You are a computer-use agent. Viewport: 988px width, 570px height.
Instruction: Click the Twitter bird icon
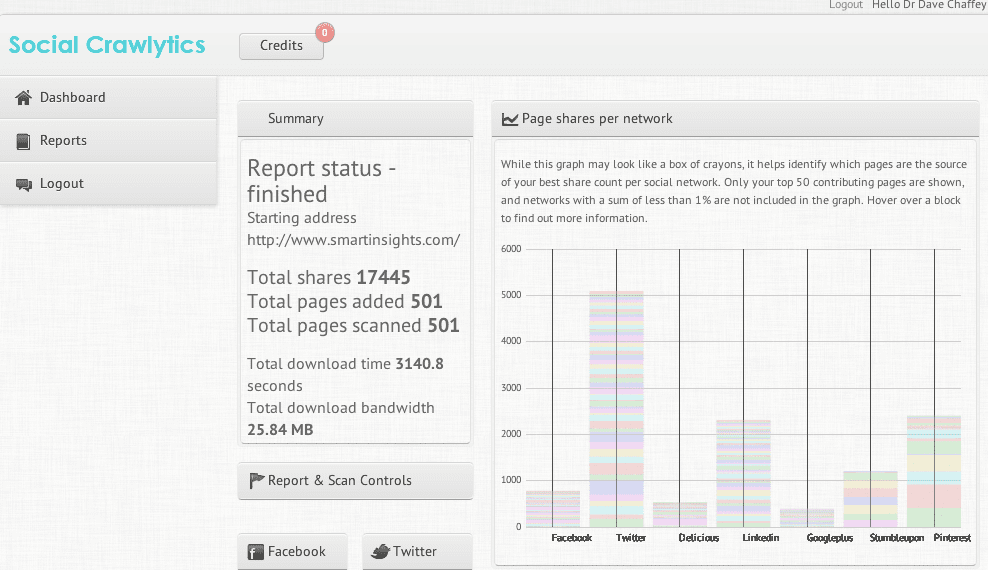tap(380, 552)
